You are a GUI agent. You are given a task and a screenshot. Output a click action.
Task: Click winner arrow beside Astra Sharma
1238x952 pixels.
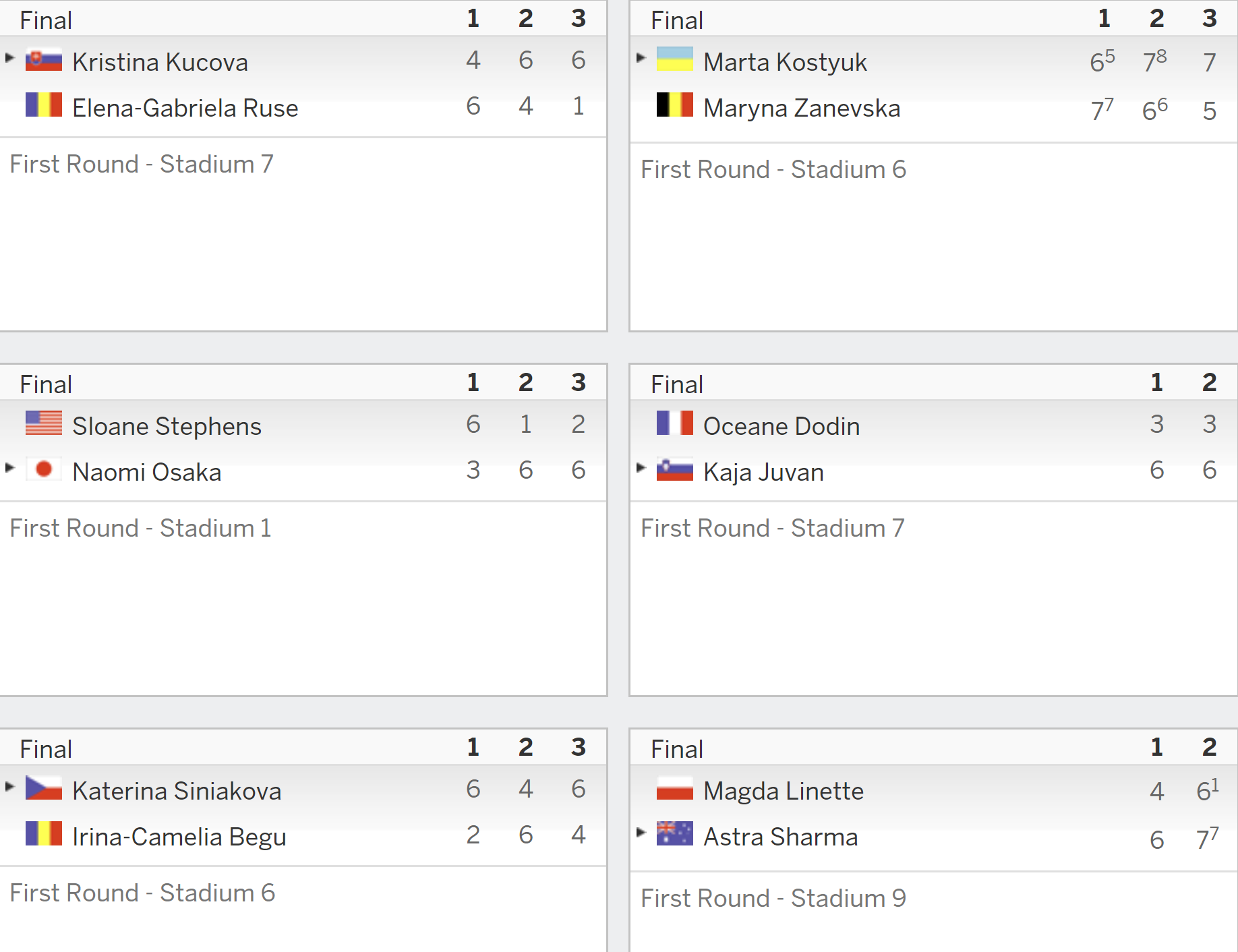(641, 832)
